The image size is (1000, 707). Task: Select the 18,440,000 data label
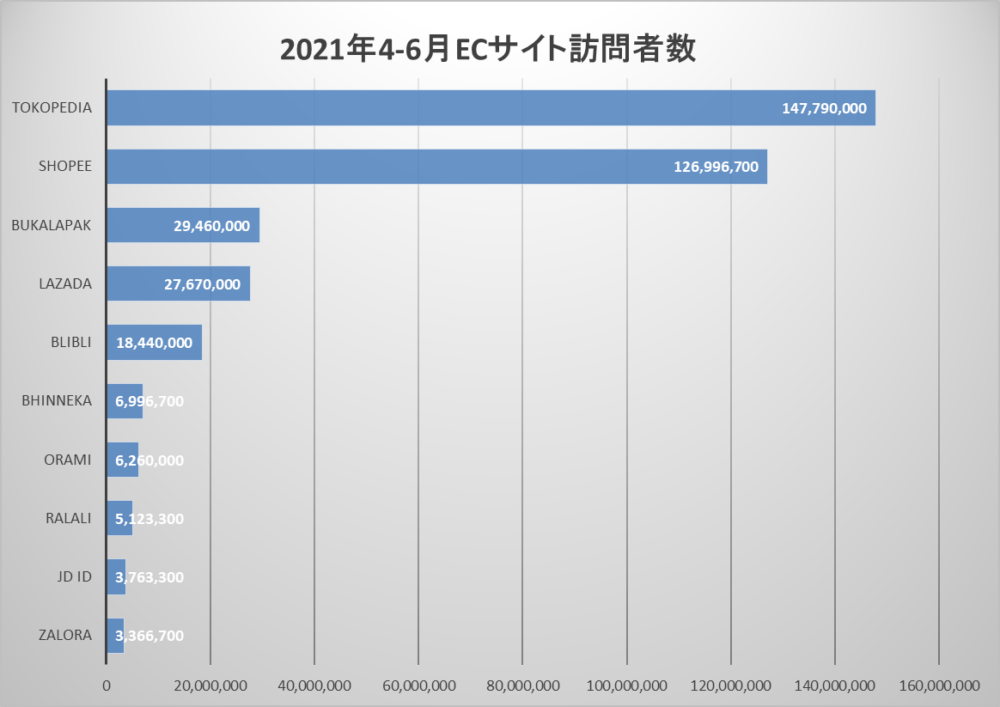(154, 343)
